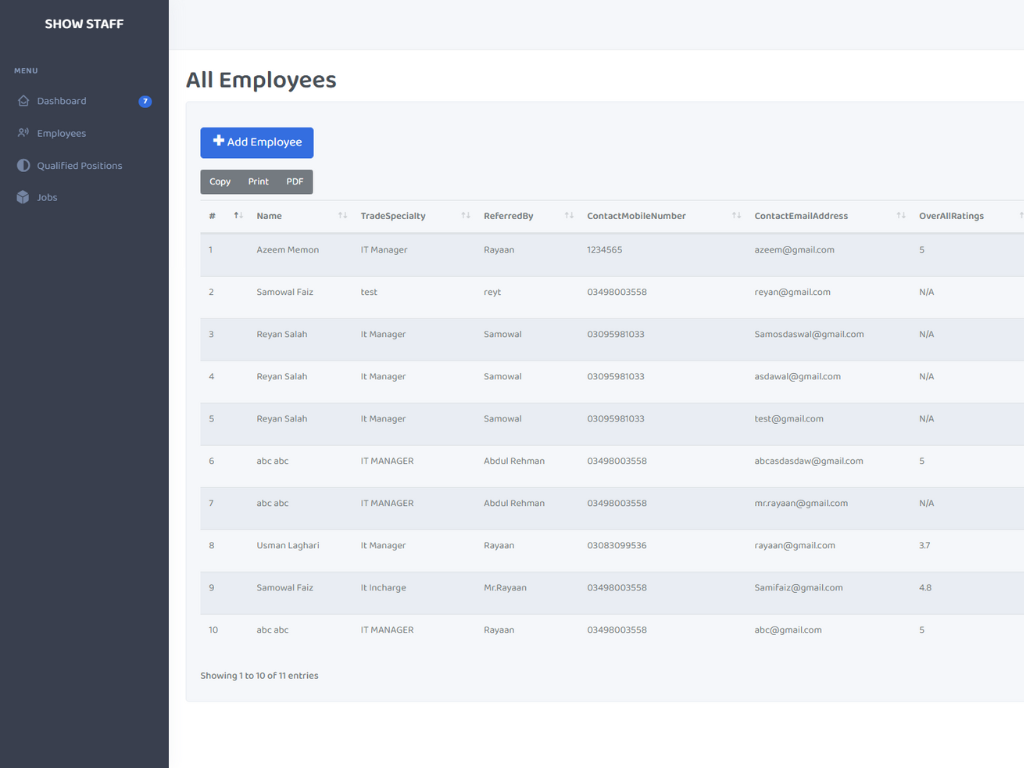The height and width of the screenshot is (768, 1024).
Task: Click the Employees people icon
Action: 23,133
